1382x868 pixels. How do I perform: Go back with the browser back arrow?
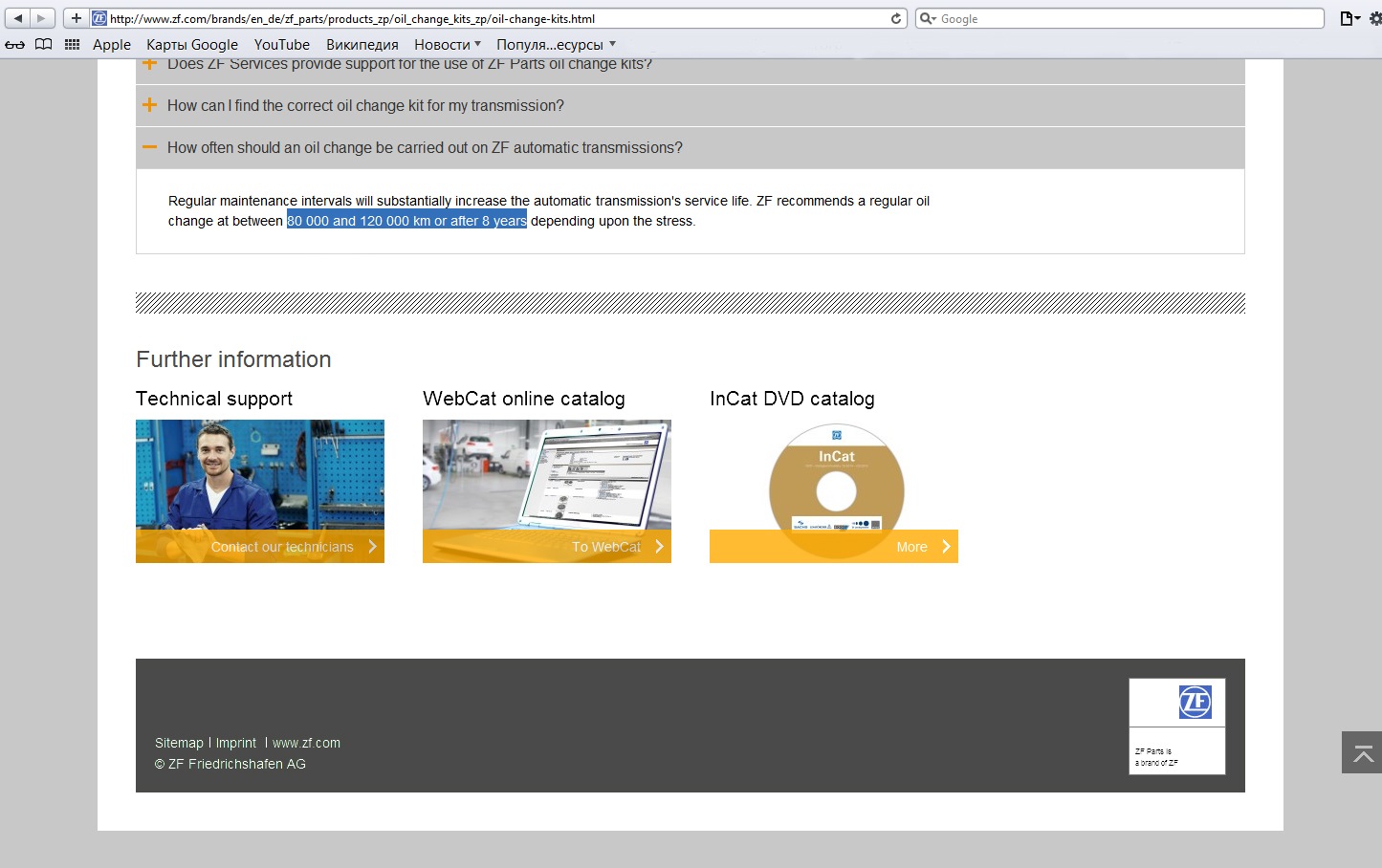click(x=18, y=18)
